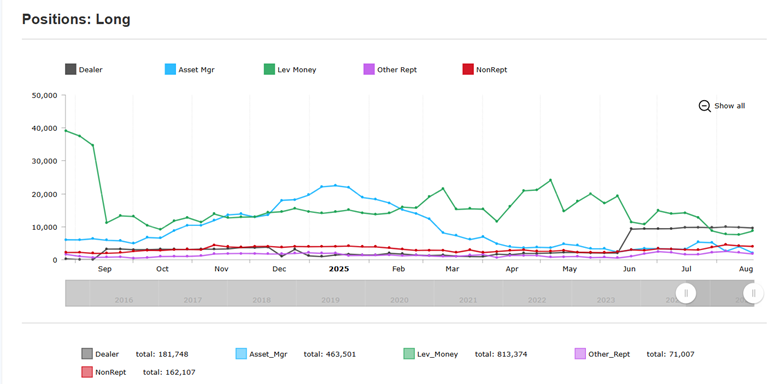This screenshot has width=781, height=384.
Task: Grab the right range handle of the time scrollbar
Action: point(753,293)
